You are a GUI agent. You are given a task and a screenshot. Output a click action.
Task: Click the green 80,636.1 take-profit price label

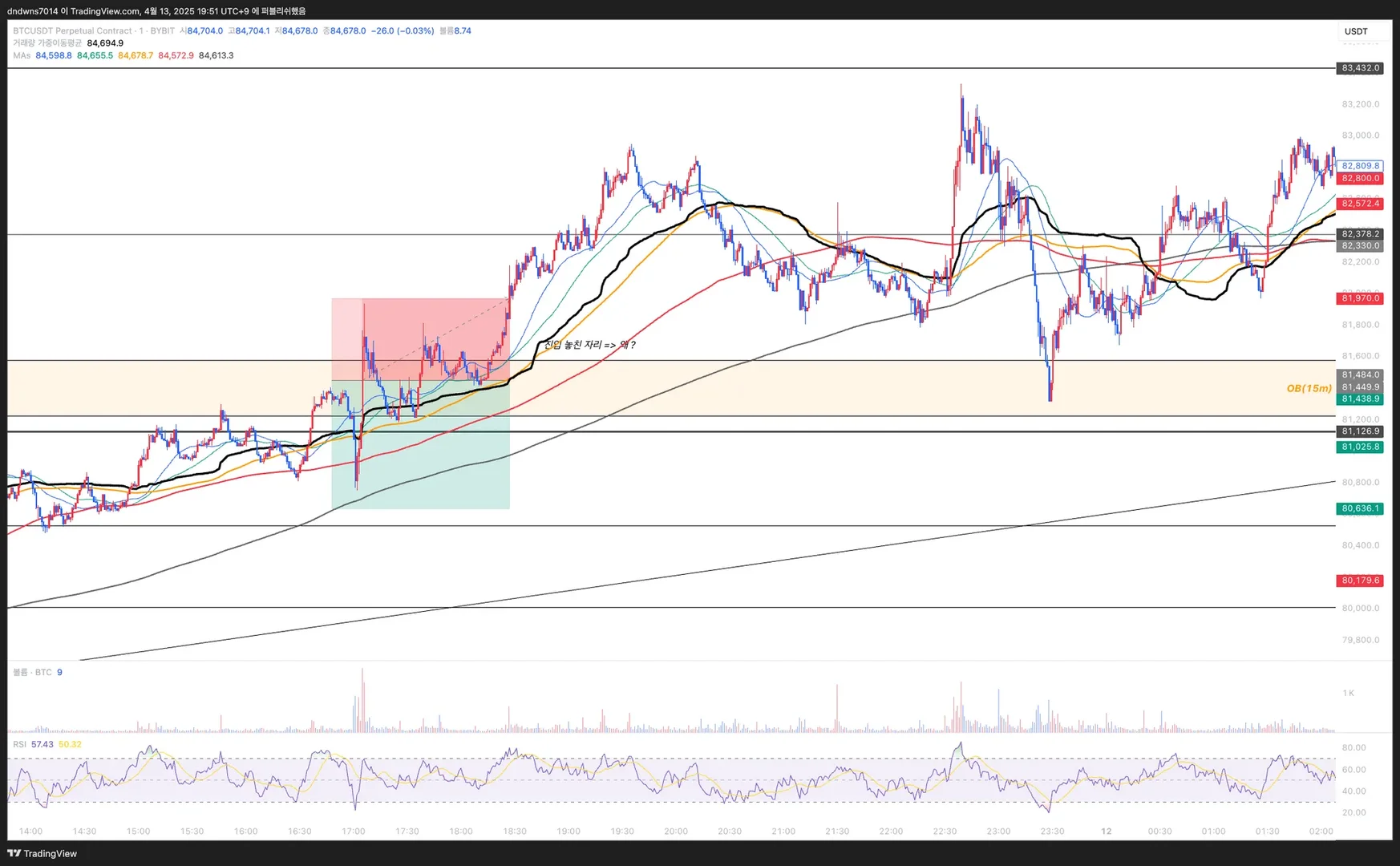(1360, 508)
